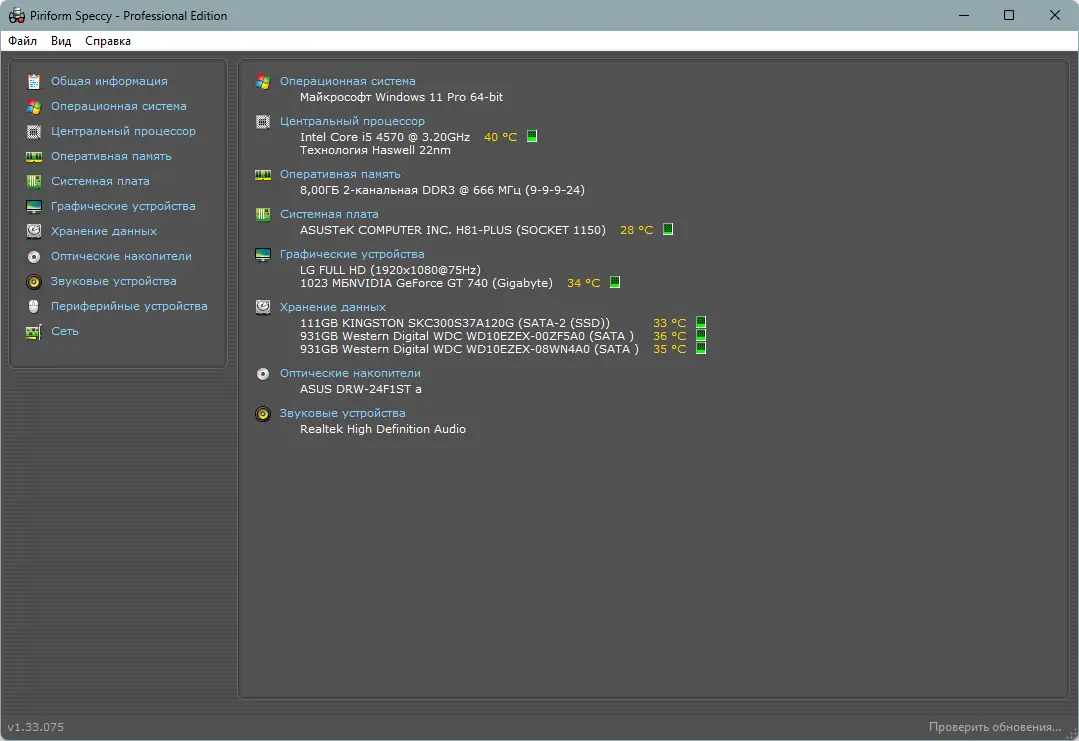Select Оптические накопители in the sidebar
This screenshot has width=1079, height=741.
(x=121, y=256)
